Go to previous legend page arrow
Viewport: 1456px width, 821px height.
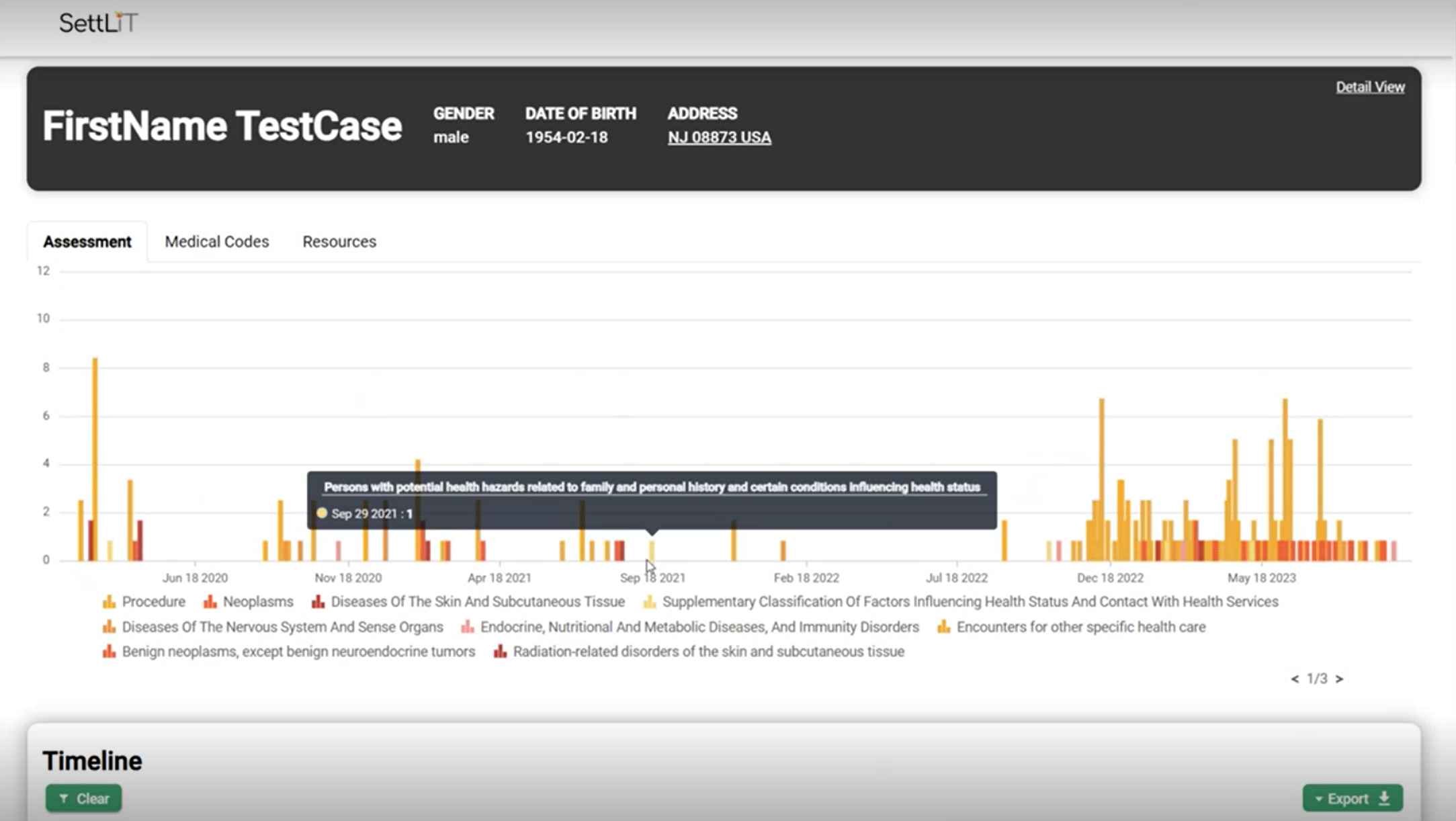pos(1295,679)
